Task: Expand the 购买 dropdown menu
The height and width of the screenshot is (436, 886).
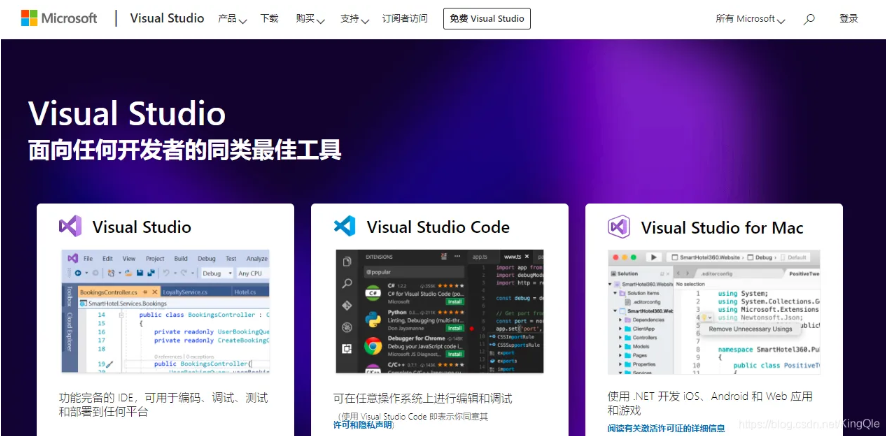Action: [310, 19]
